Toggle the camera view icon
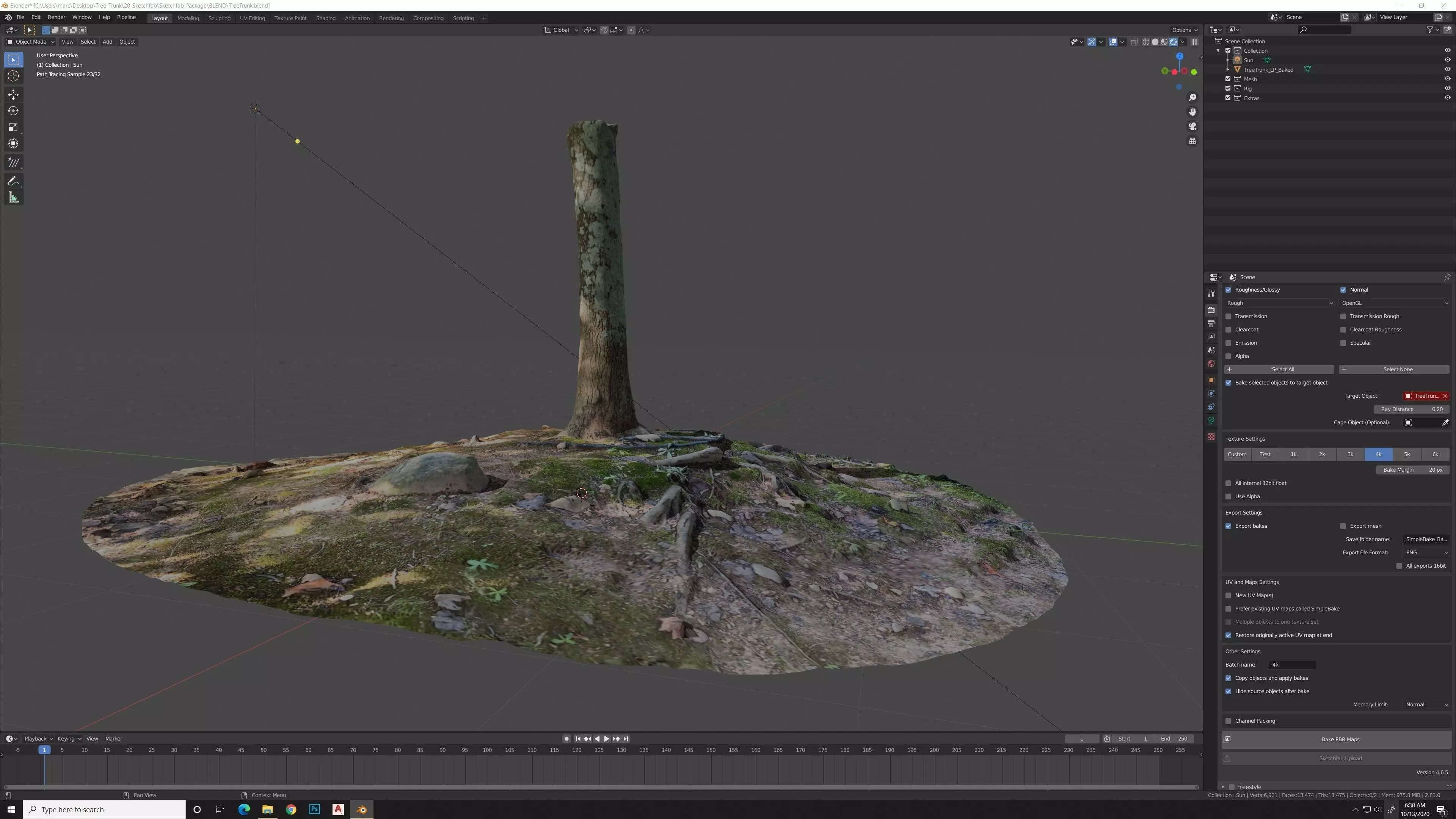 click(1192, 127)
